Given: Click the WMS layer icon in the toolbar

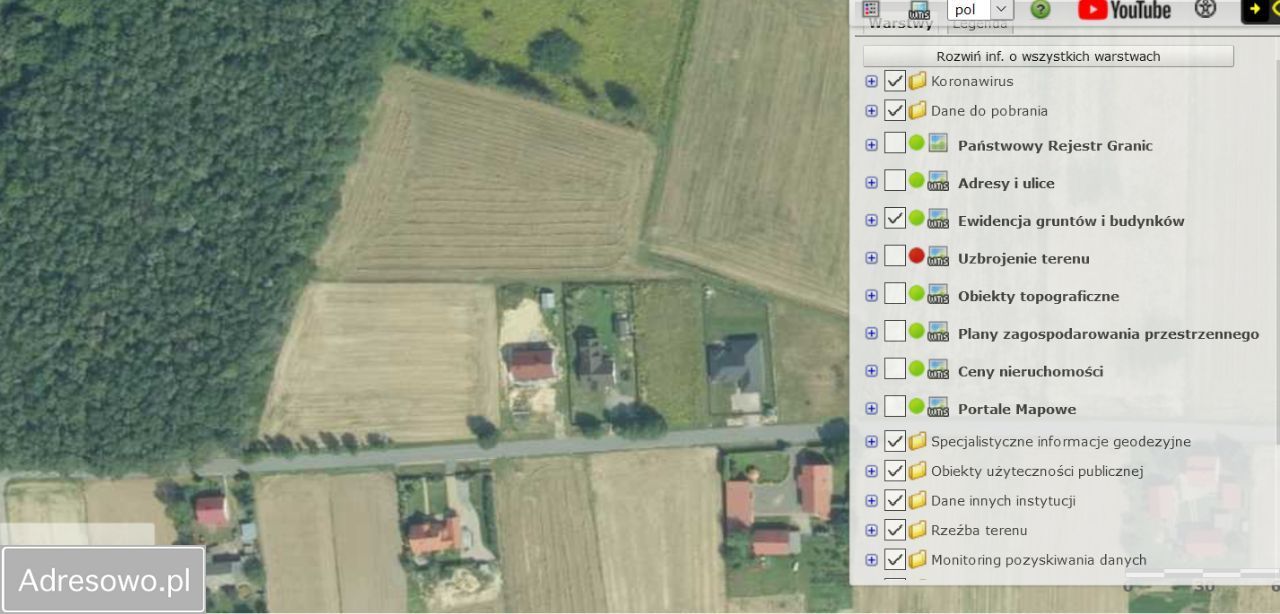Looking at the screenshot, I should (x=919, y=10).
